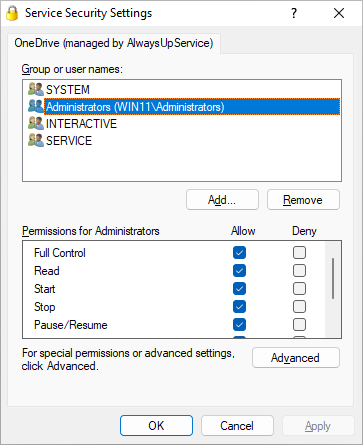Uncheck Allow for Start permission
Screen dimensions: 363x445
239,288
